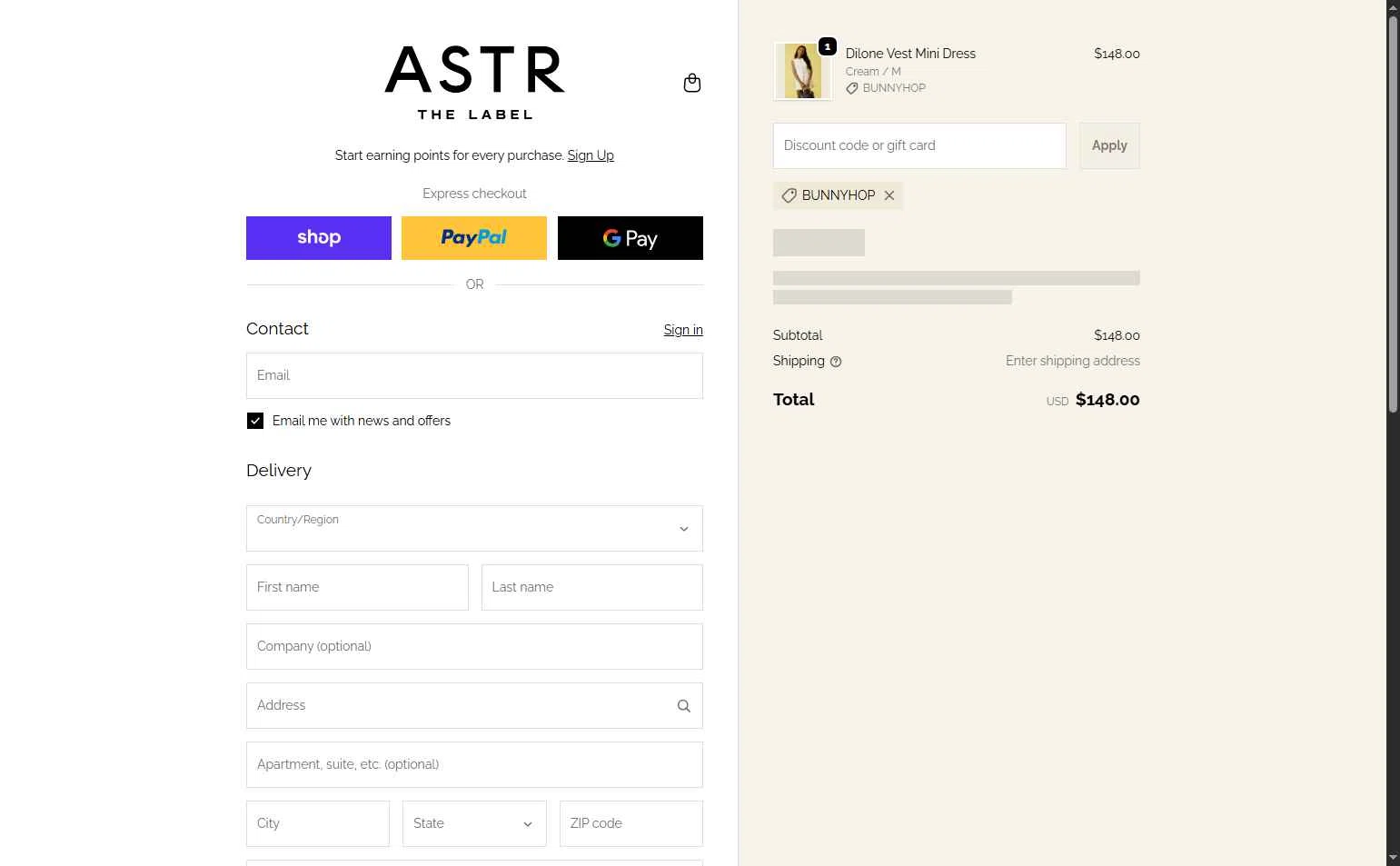Viewport: 1400px width, 866px height.
Task: Uncheck Email me with news and offers
Action: 255,421
